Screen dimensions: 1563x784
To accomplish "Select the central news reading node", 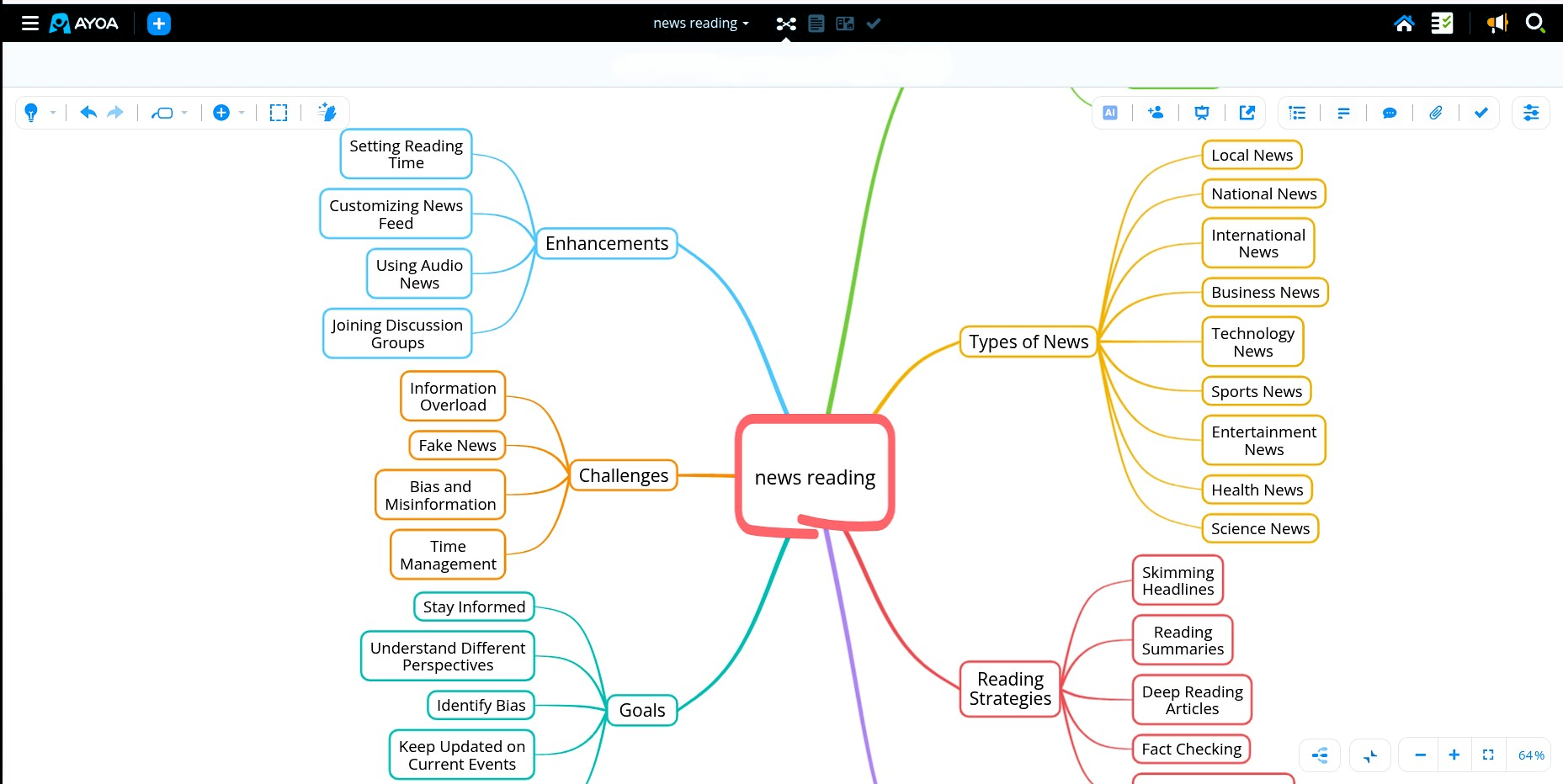I will (815, 477).
